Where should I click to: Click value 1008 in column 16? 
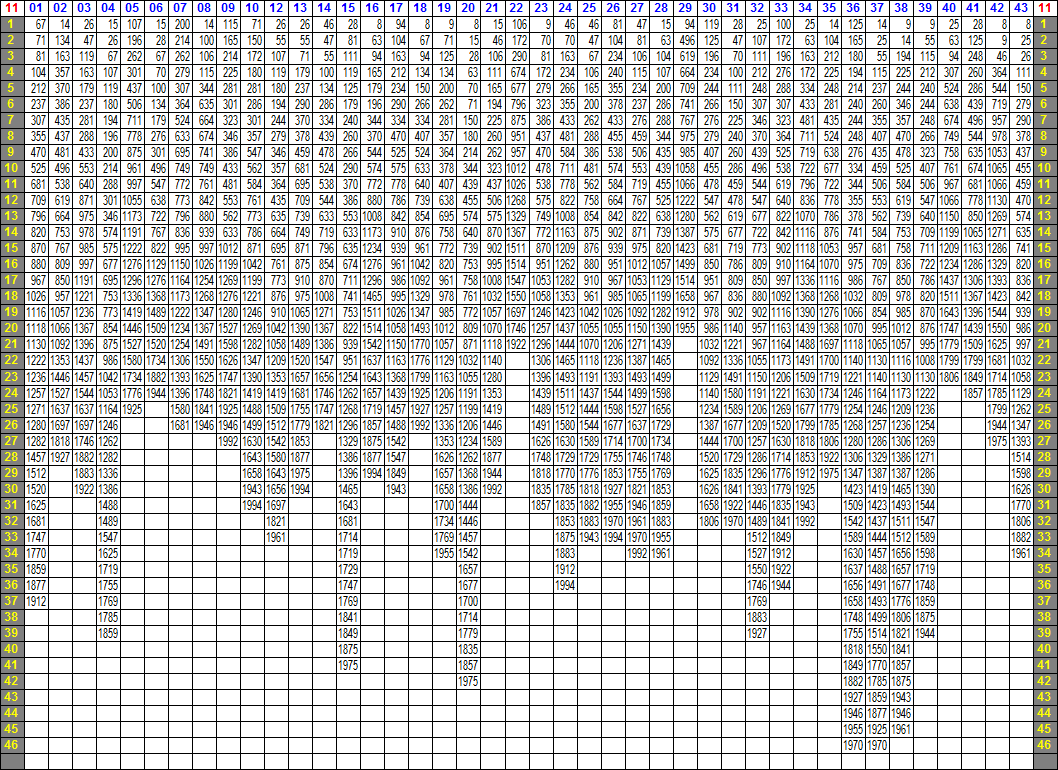coord(372,216)
